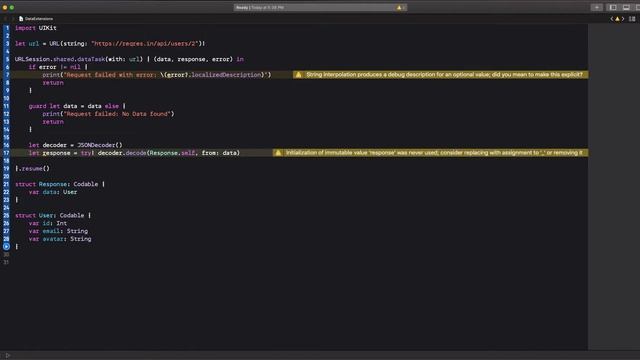The image size is (640, 360).
Task: Click 'import UIKit' text
Action: click(36, 28)
